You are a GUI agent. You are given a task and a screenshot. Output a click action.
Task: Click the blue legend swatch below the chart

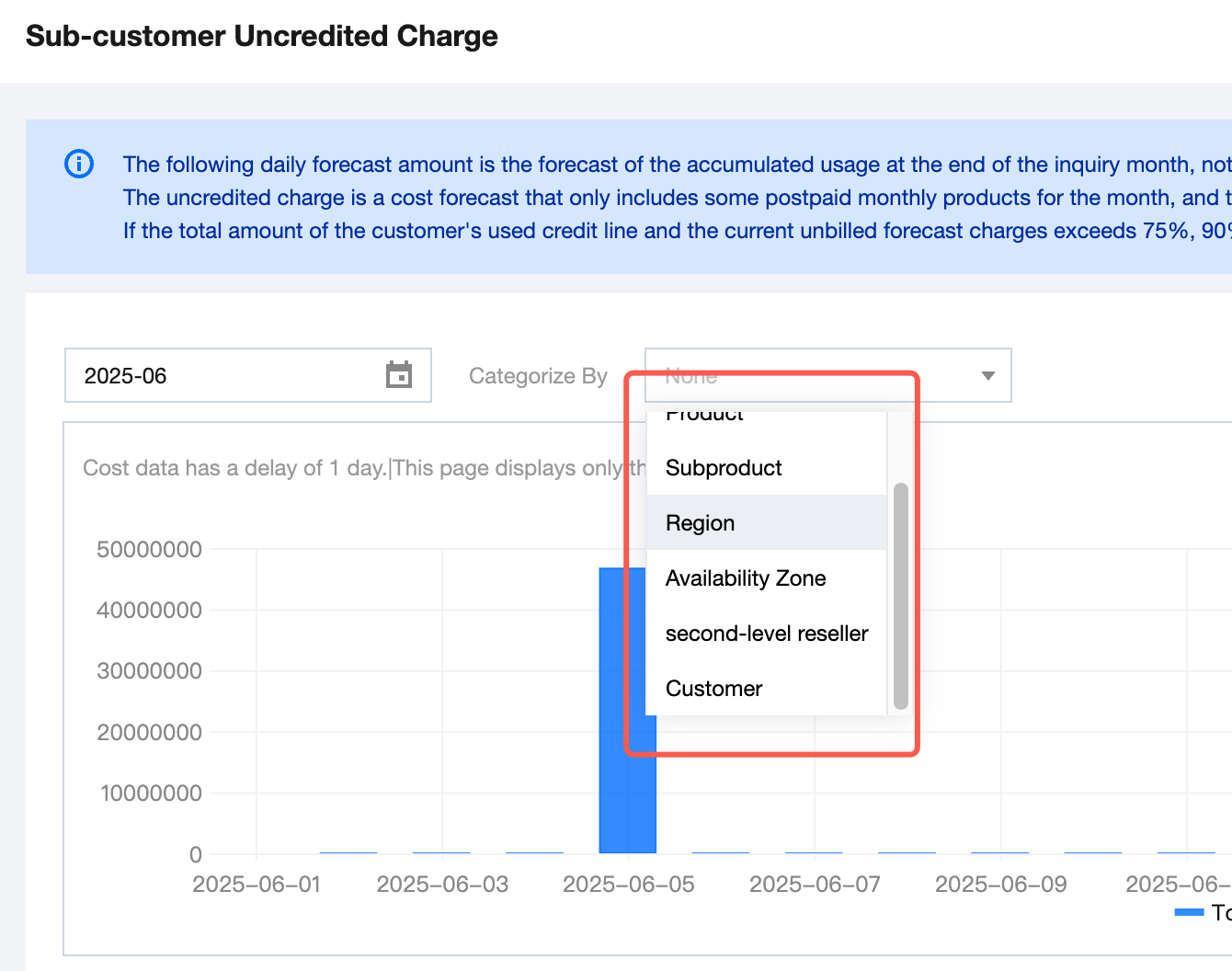coord(1189,912)
